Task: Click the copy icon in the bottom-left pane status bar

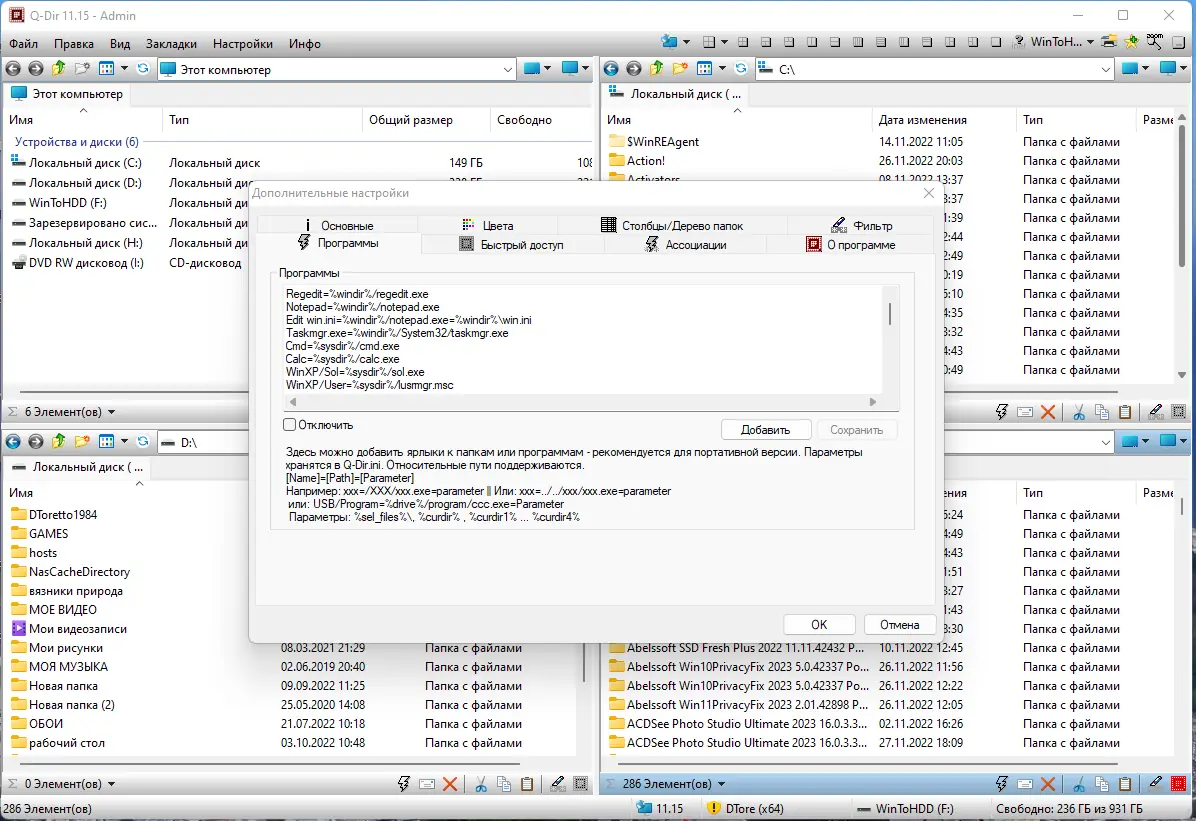Action: click(503, 784)
